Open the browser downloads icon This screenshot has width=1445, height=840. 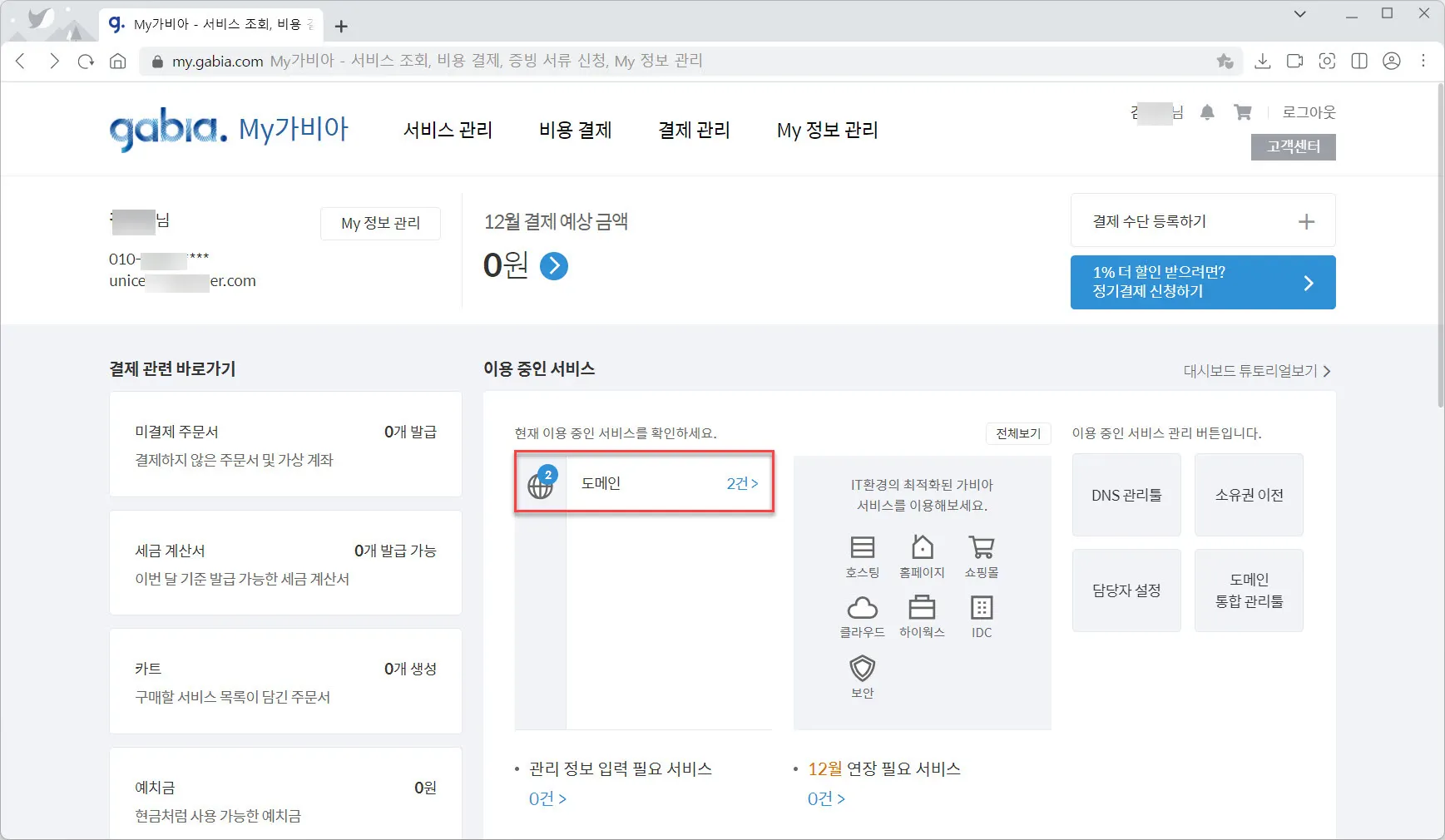tap(1263, 61)
